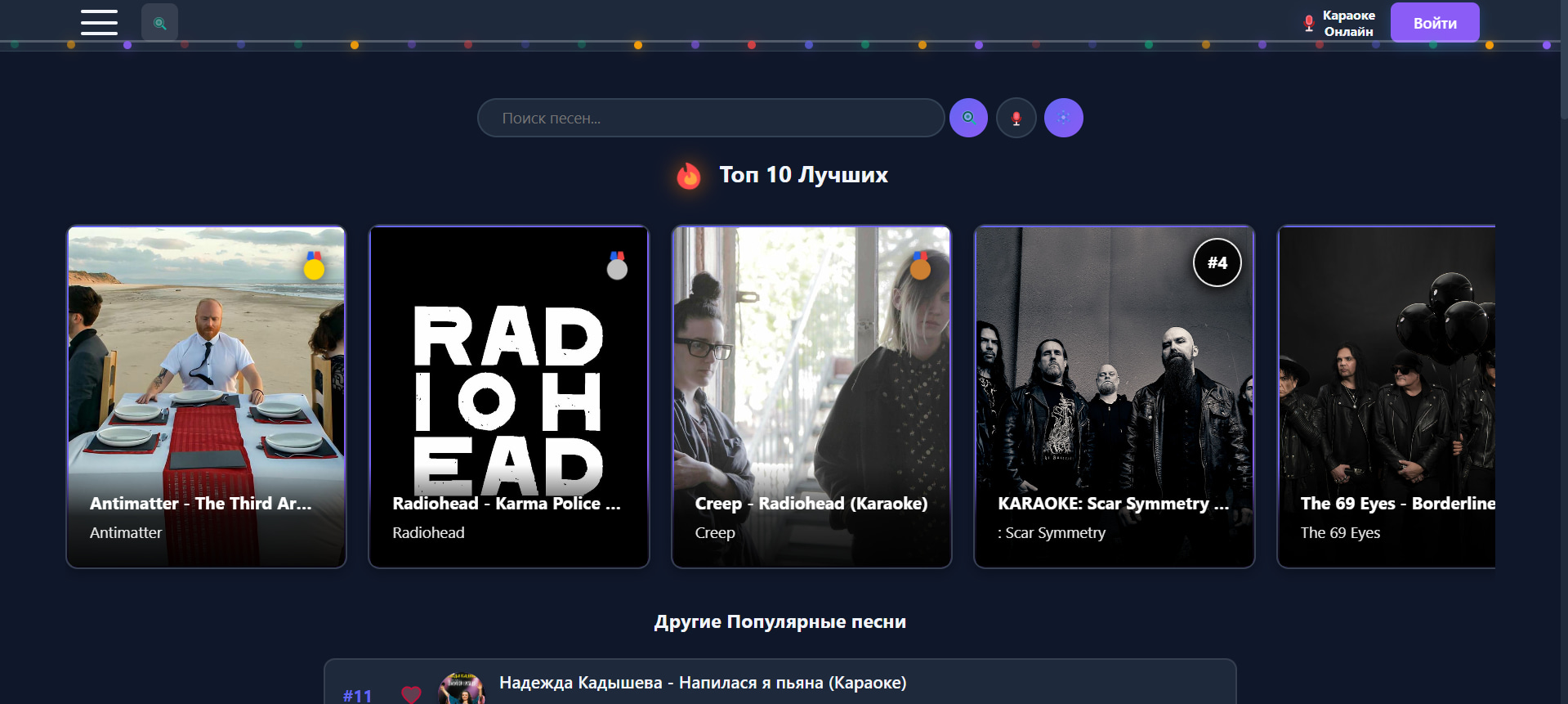Open the hamburger menu in the header
1568x704 pixels.
click(x=99, y=22)
